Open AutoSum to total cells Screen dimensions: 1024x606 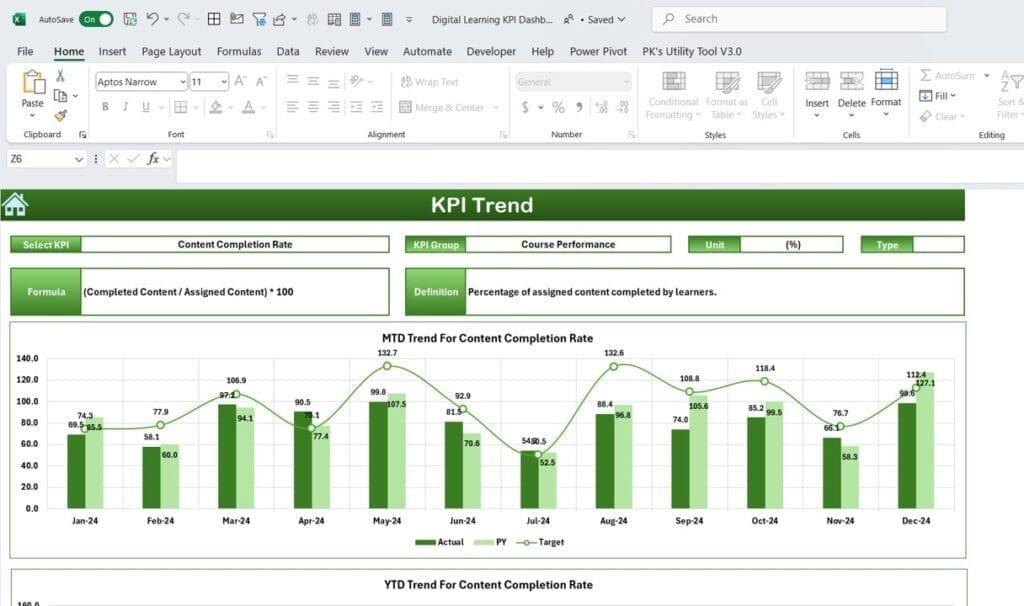[948, 76]
